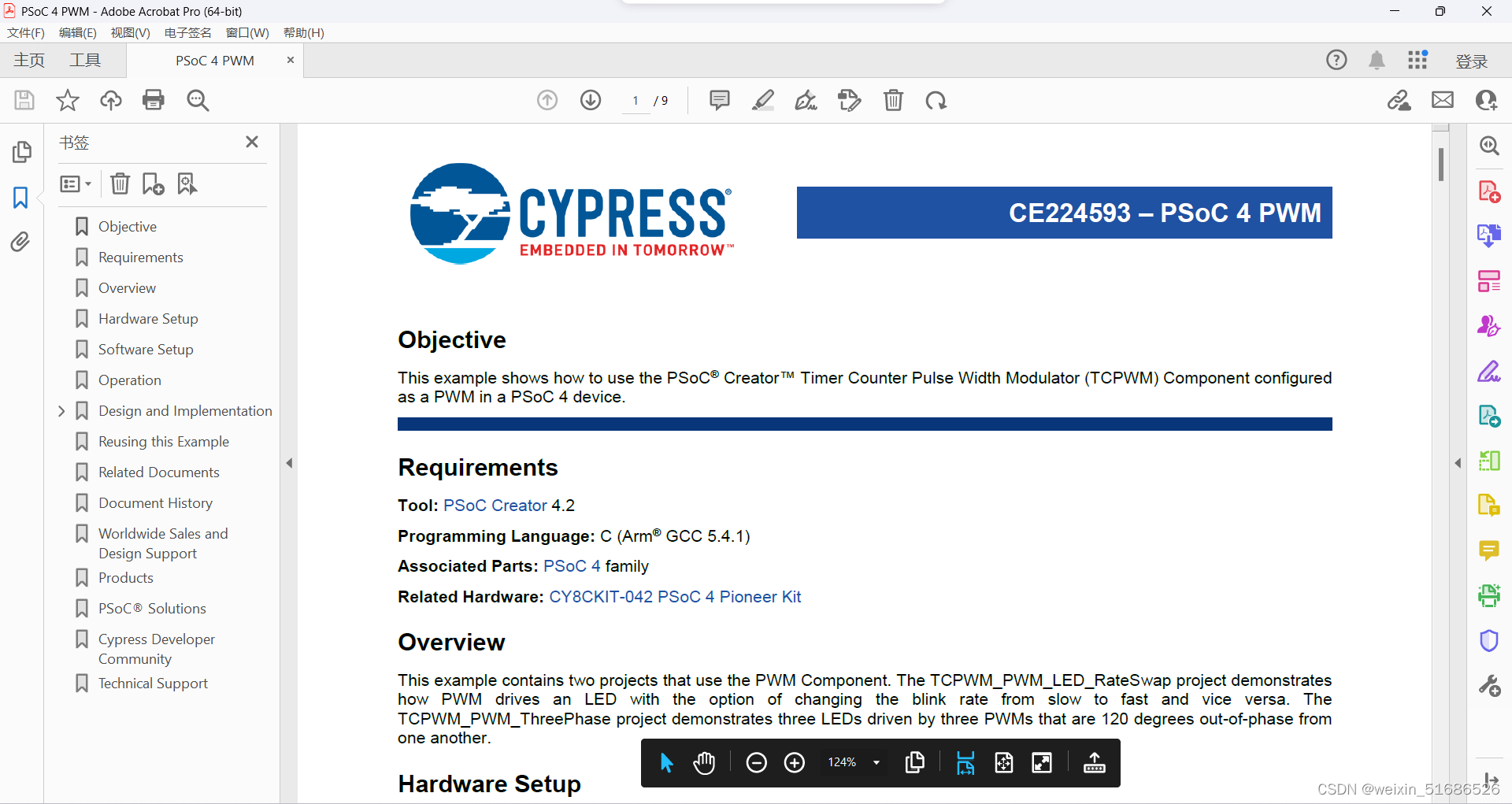
Task: Add a sticky note comment
Action: (720, 100)
